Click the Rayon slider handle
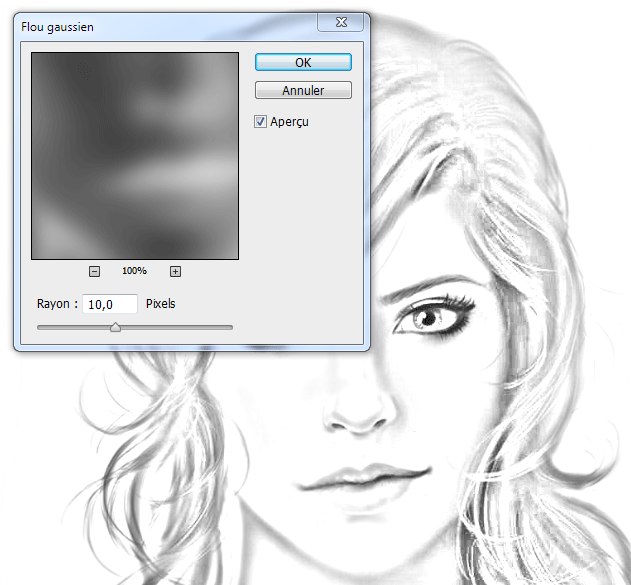The image size is (631, 585). 115,327
